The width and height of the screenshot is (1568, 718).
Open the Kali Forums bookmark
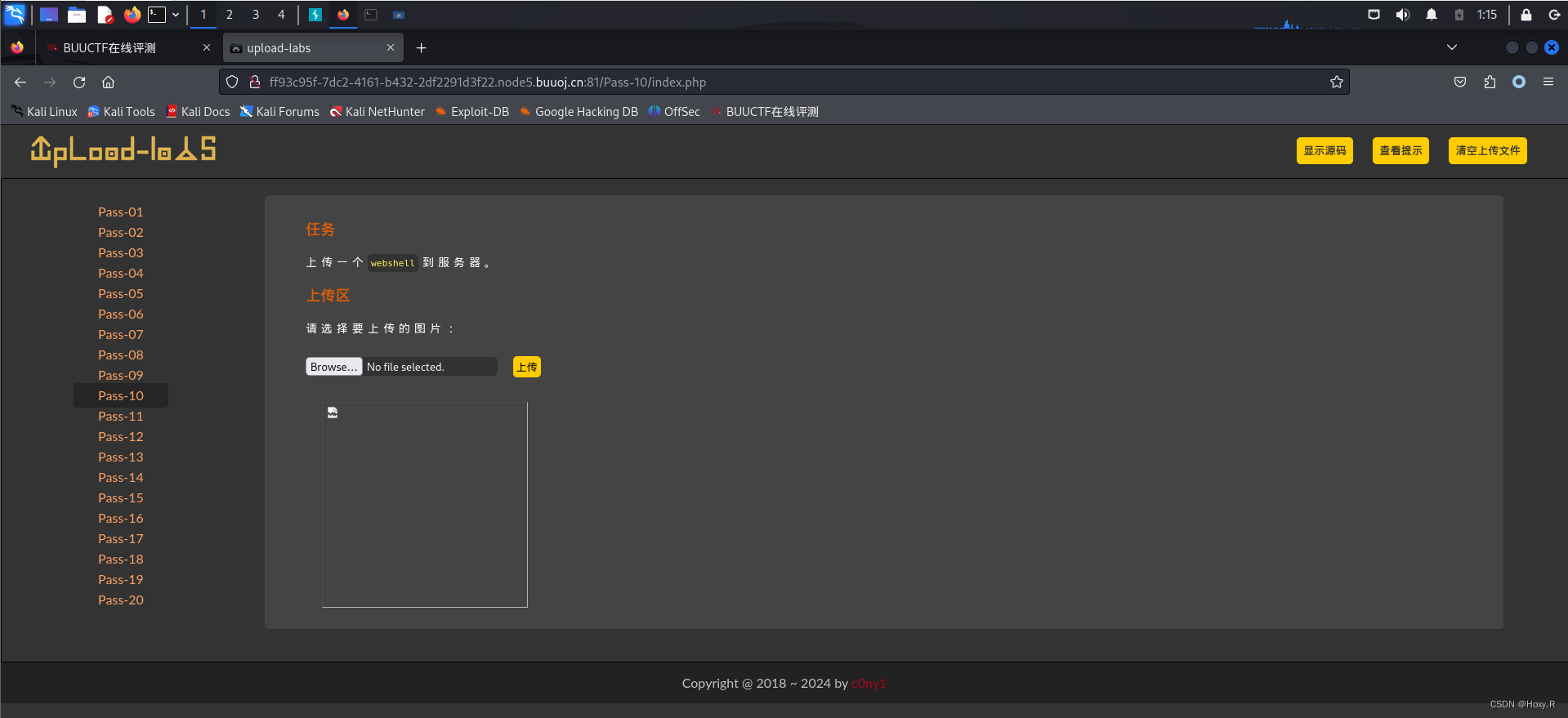[x=279, y=112]
